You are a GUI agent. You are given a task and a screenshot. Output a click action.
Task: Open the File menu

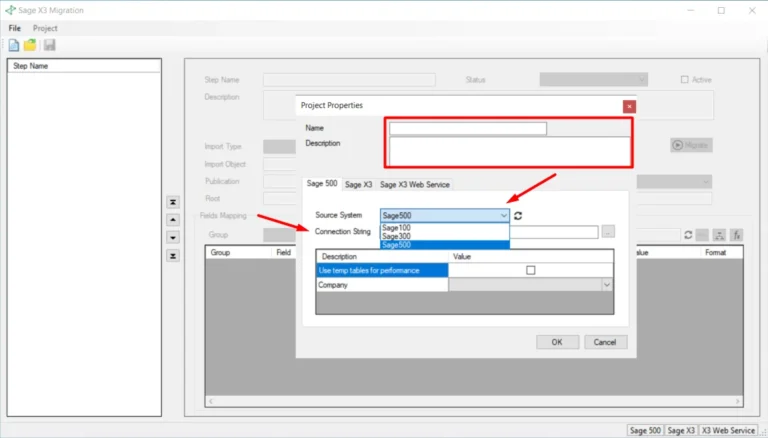coord(15,28)
